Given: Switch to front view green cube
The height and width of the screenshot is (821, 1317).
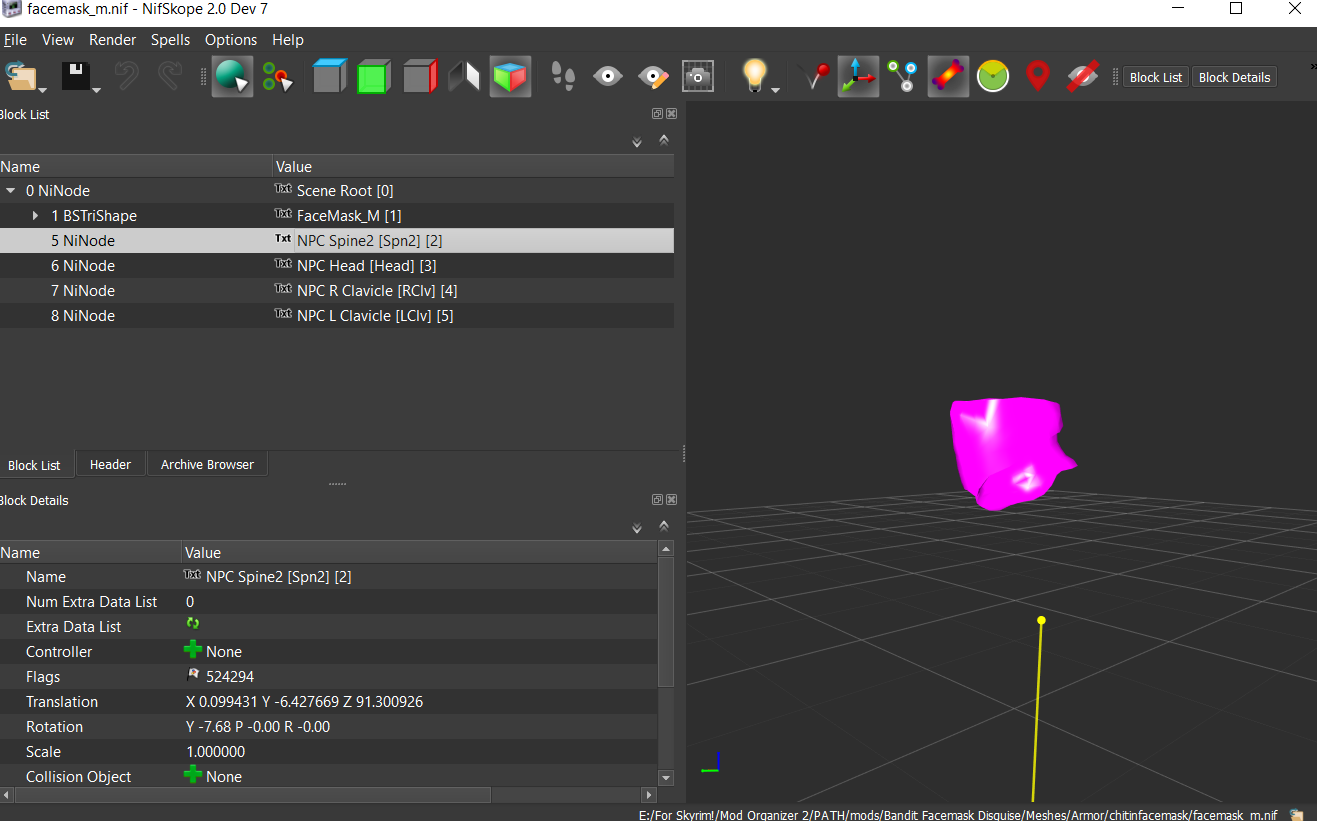Looking at the screenshot, I should point(373,77).
